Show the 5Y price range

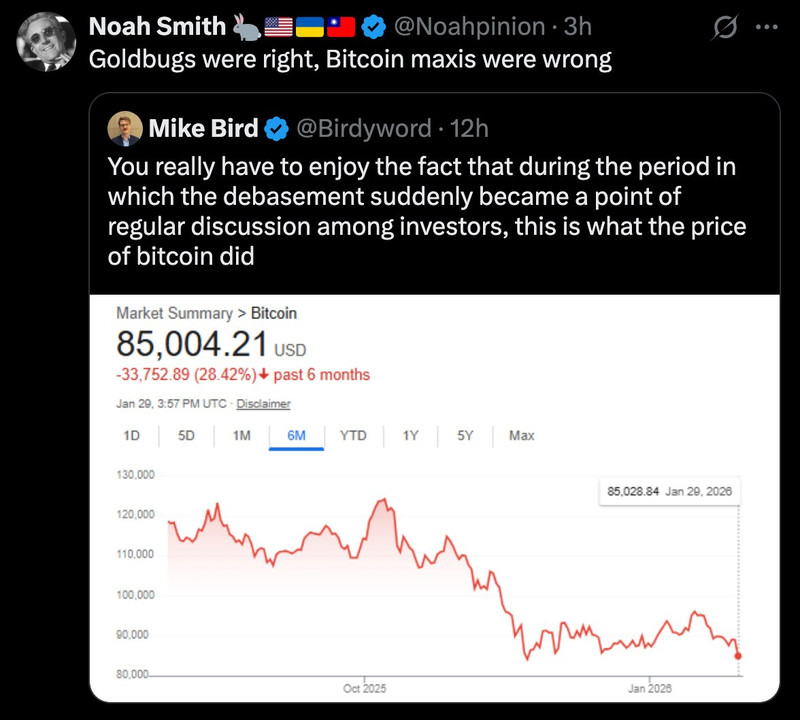465,435
